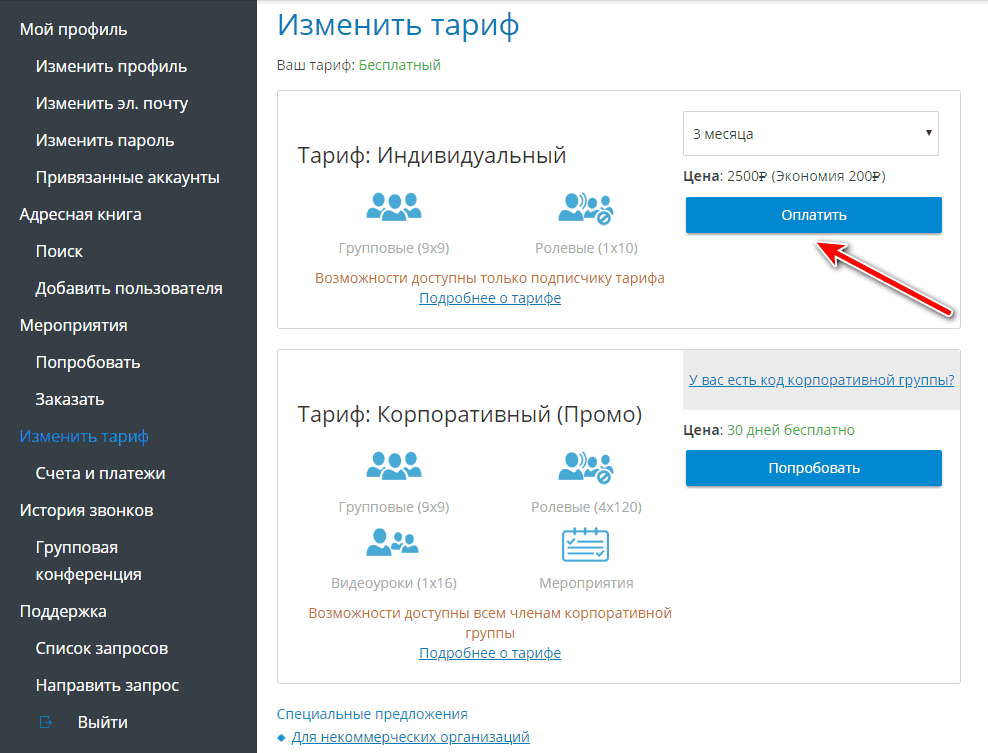
Task: Click the Ролевые (4x120) label
Action: 586,507
